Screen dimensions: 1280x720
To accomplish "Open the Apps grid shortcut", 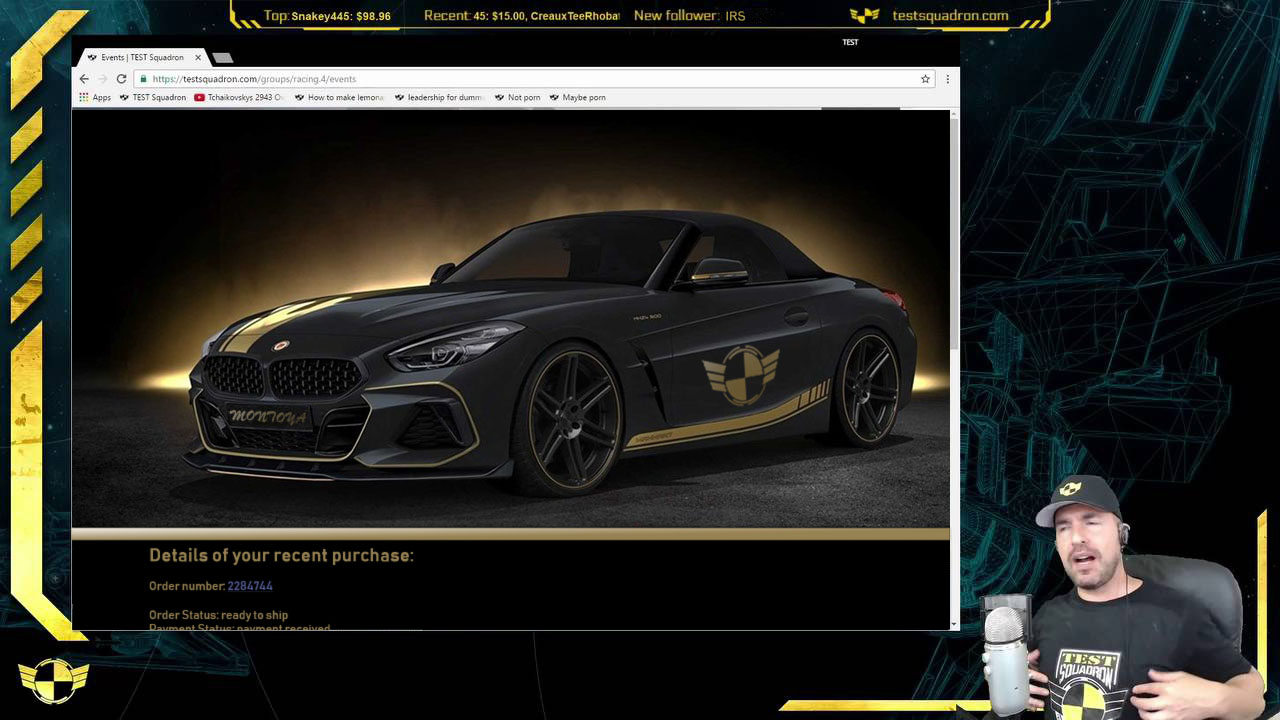I will click(x=95, y=97).
